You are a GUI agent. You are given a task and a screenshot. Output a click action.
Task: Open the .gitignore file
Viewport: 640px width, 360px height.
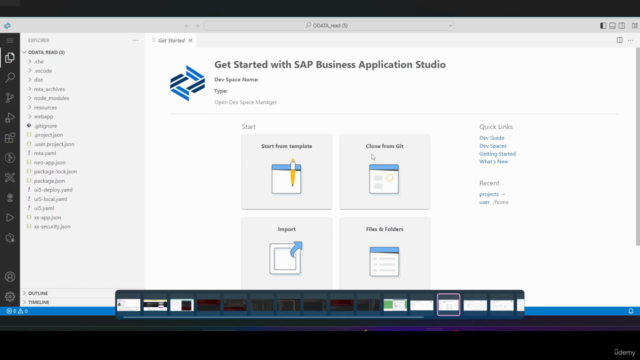coord(45,126)
